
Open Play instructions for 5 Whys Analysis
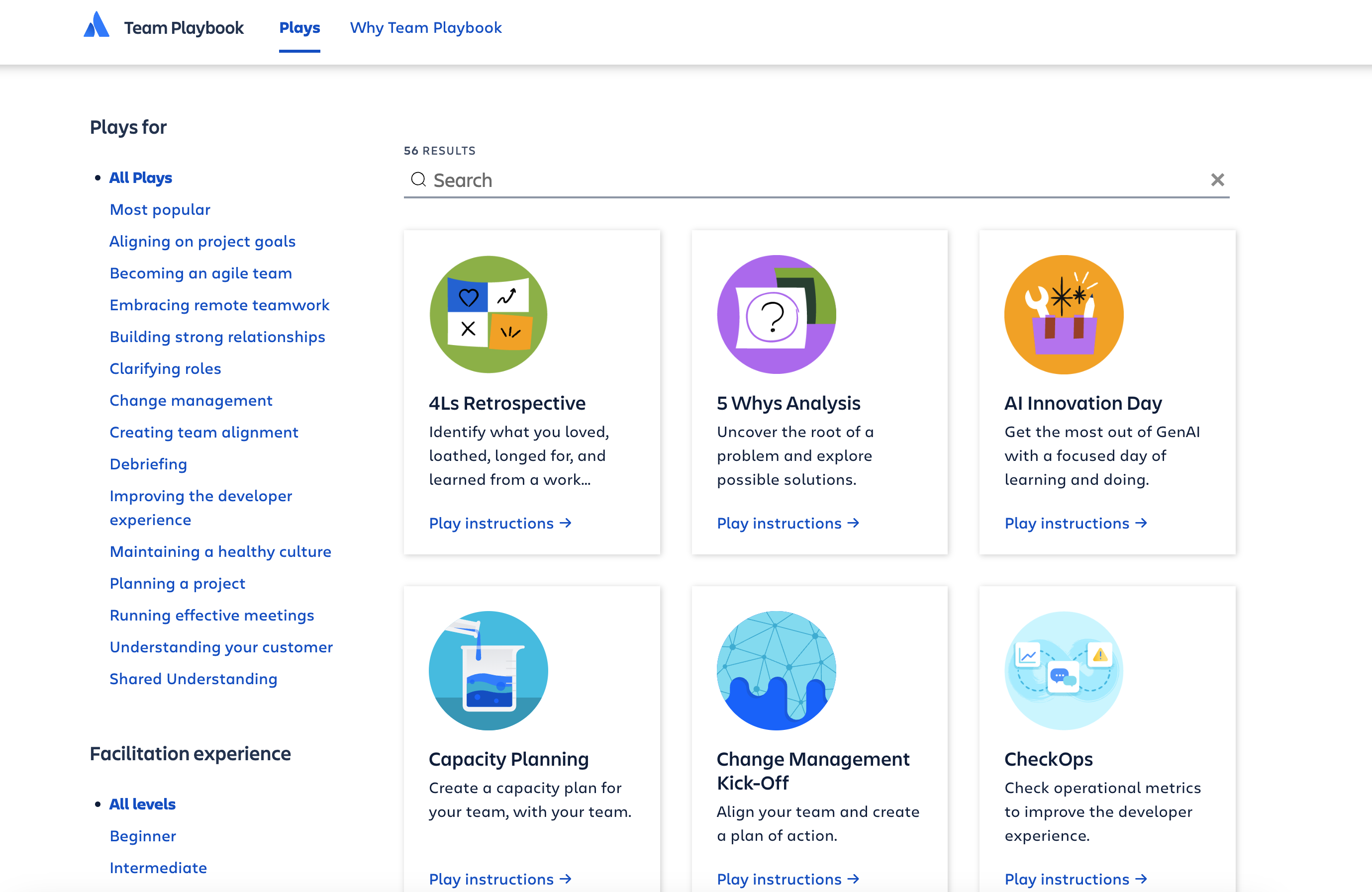point(787,523)
